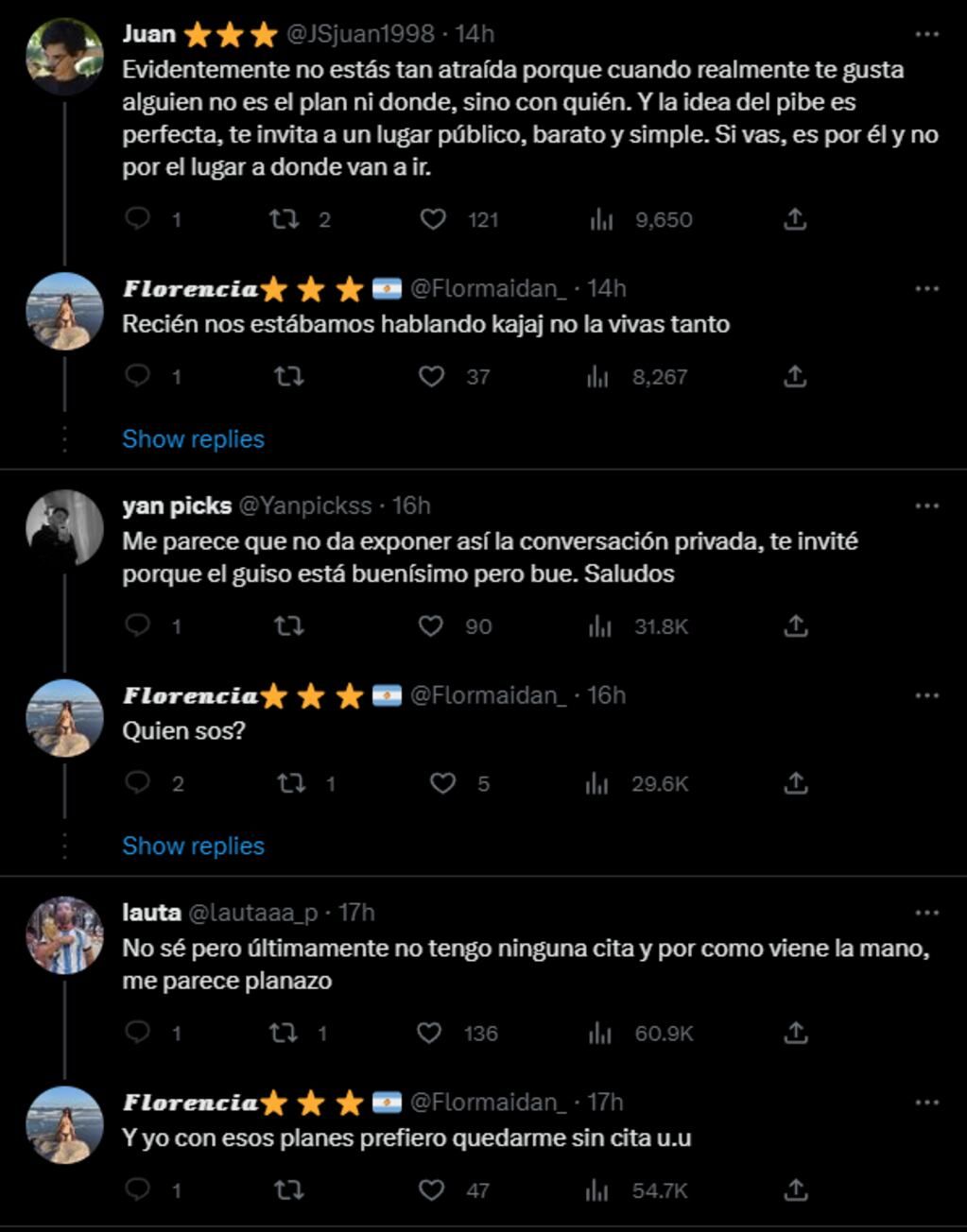This screenshot has height=1232, width=967.
Task: Open the share menu on Juan's tweet
Action: (x=797, y=219)
